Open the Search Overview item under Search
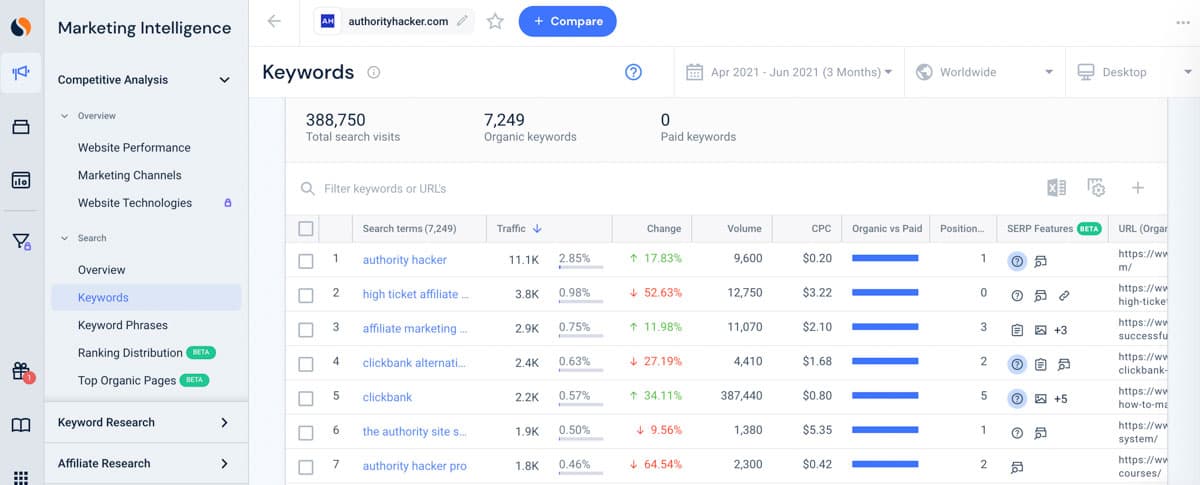The width and height of the screenshot is (1200, 485). point(101,270)
